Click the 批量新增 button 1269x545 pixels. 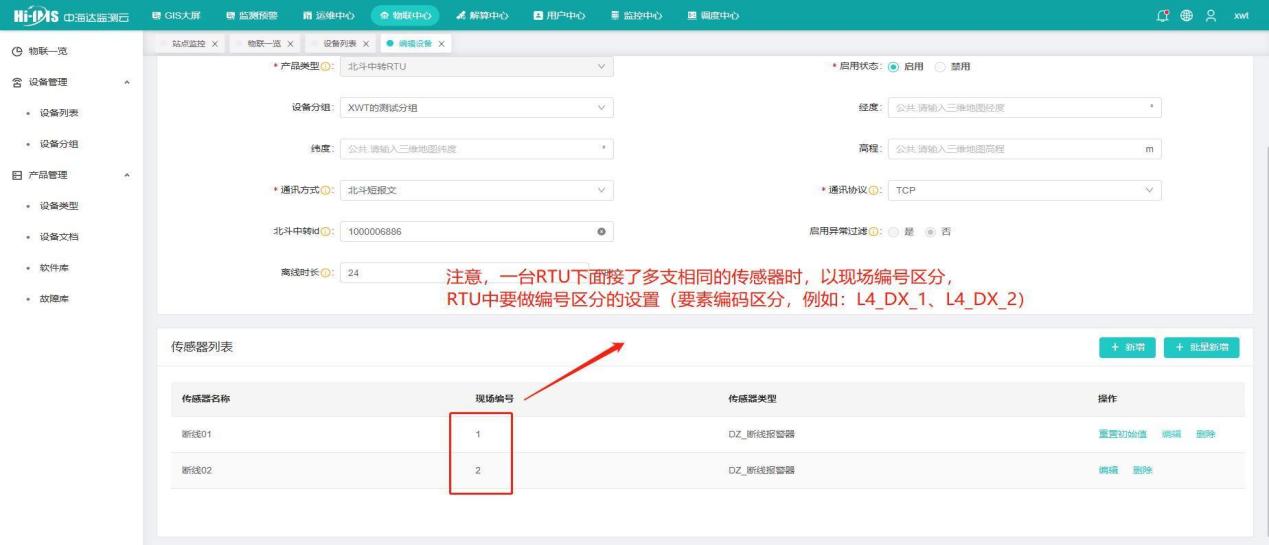click(x=1201, y=347)
